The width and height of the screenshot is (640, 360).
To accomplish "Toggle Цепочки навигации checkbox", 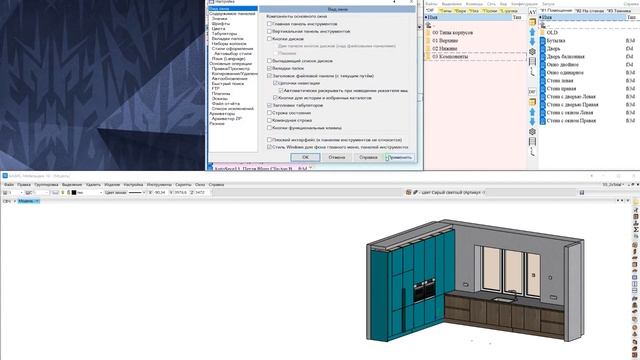I will pyautogui.click(x=275, y=83).
